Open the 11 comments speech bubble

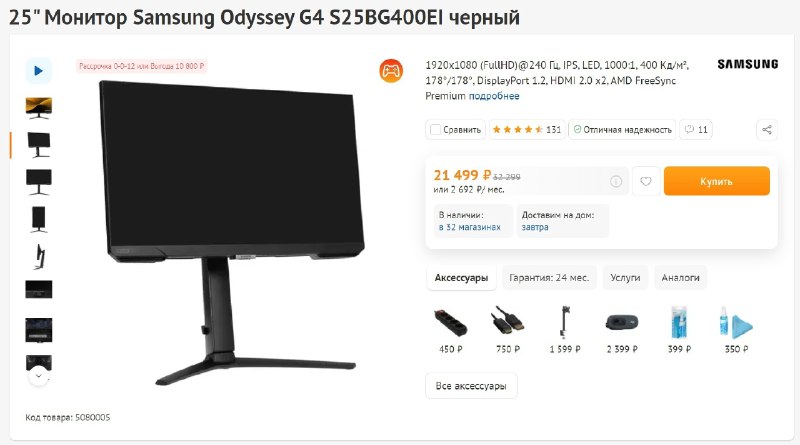click(x=696, y=130)
